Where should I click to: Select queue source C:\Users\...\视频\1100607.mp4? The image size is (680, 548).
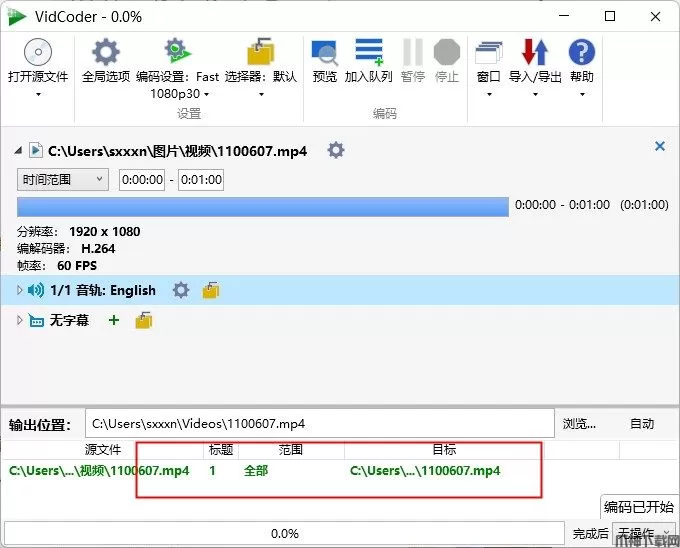tap(99, 471)
